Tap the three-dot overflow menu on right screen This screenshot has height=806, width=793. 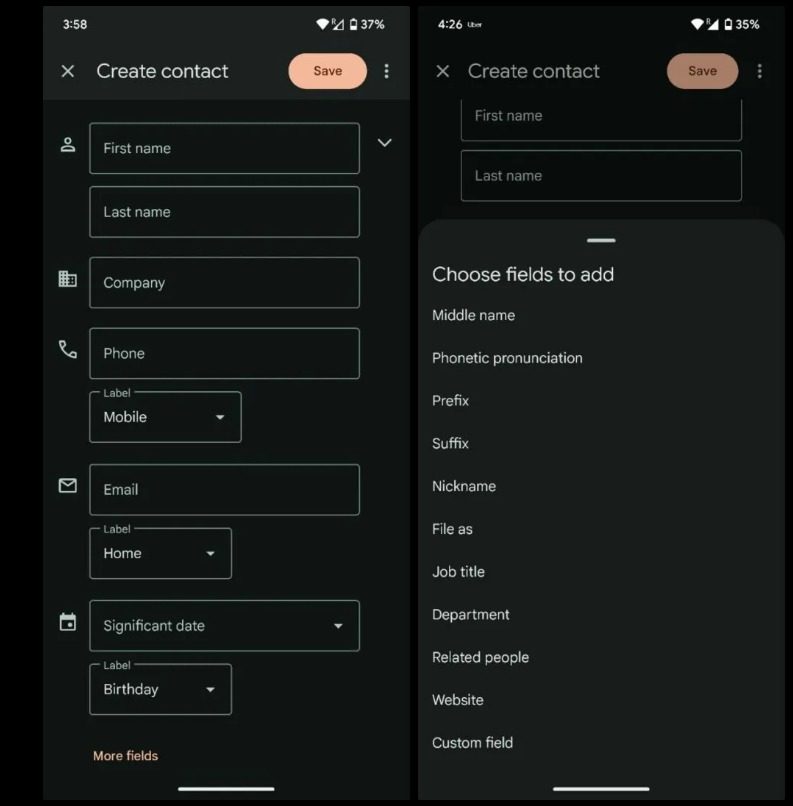759,71
